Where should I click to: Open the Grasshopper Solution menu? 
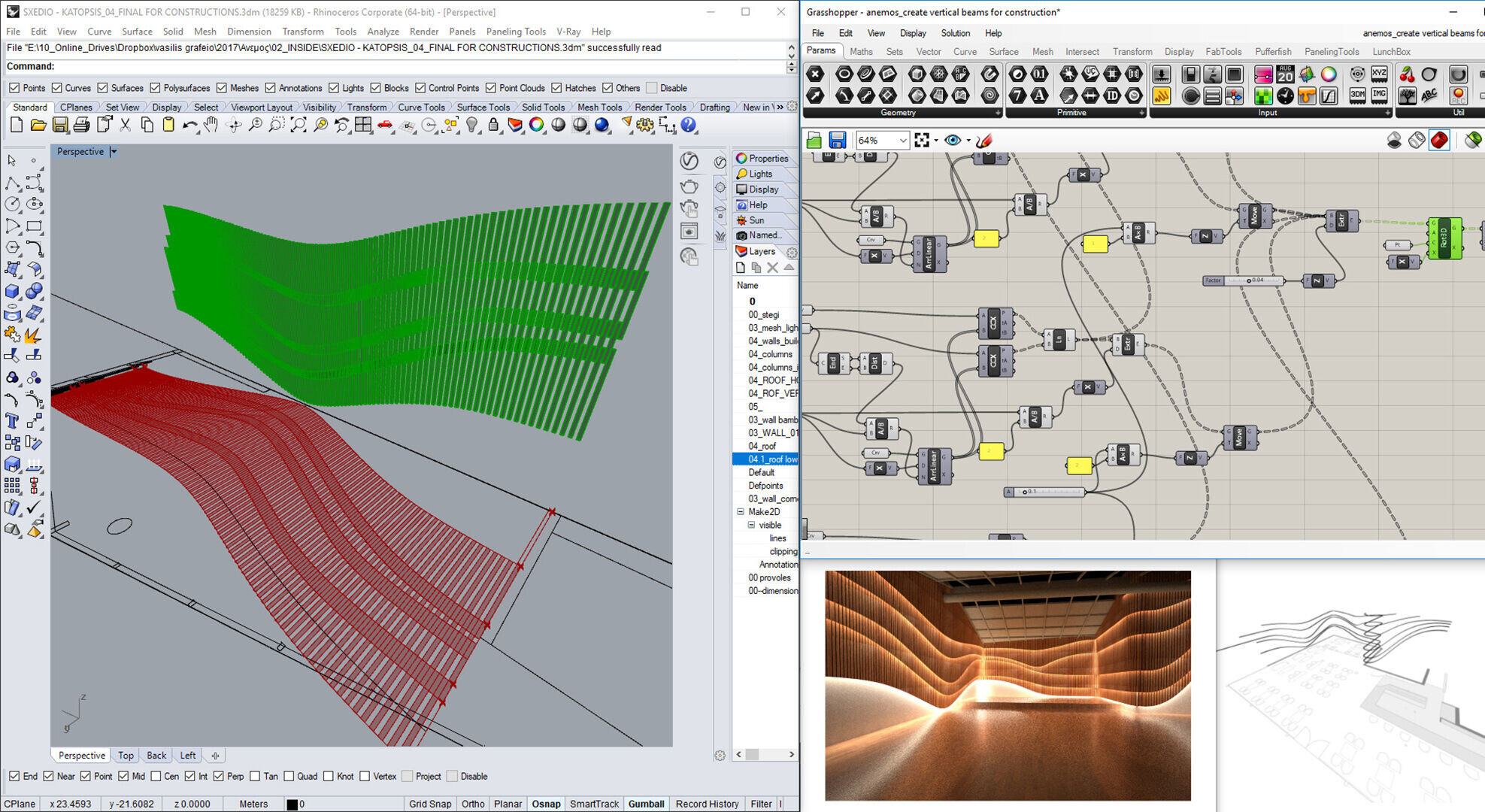(x=956, y=33)
